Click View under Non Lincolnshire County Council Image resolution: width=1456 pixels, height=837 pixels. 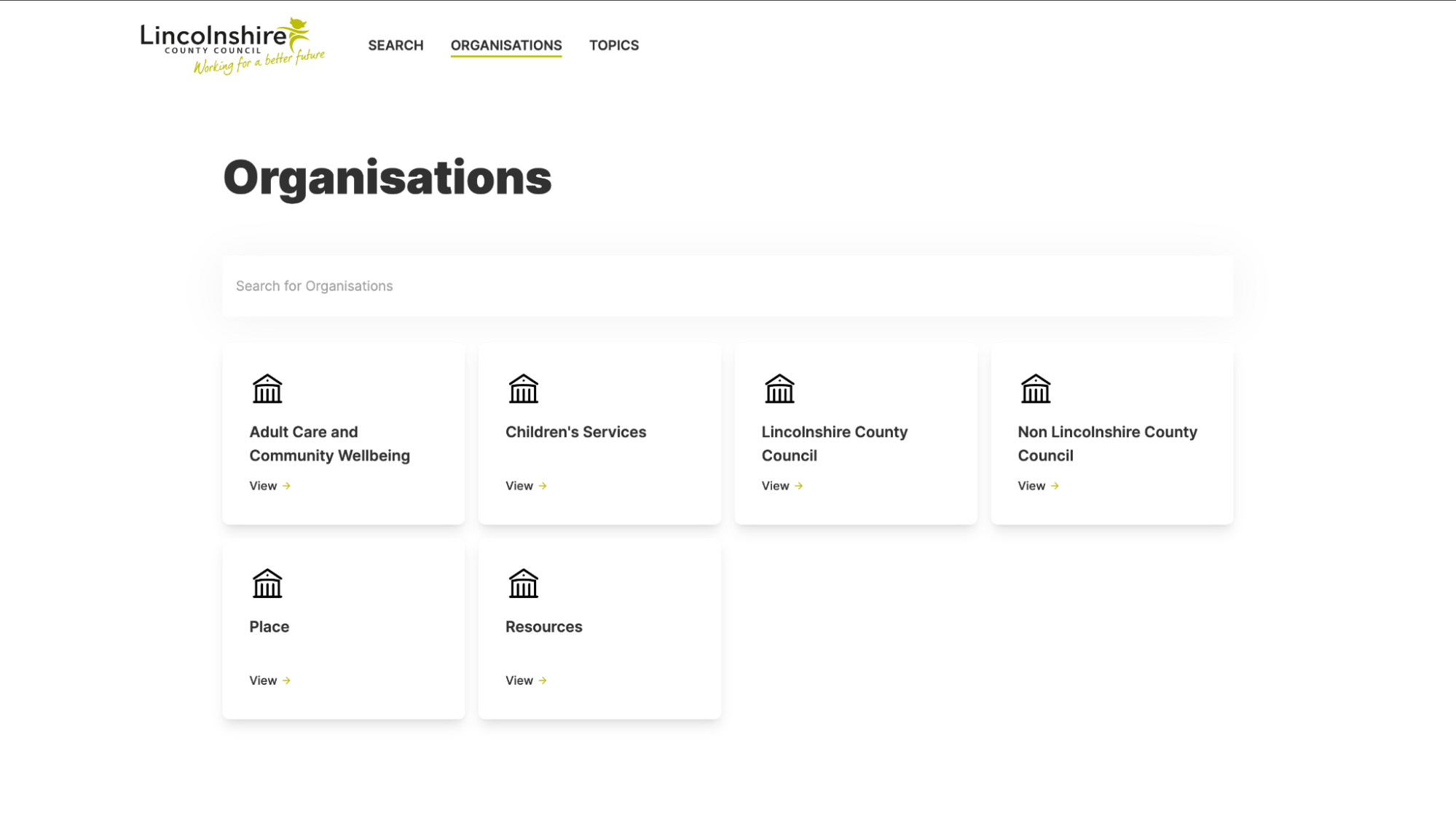[x=1038, y=486]
